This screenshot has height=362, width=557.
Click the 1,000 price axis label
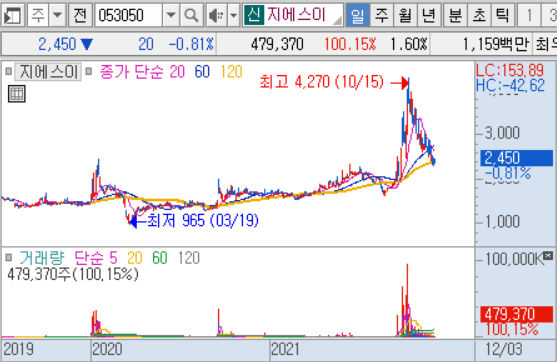click(502, 222)
